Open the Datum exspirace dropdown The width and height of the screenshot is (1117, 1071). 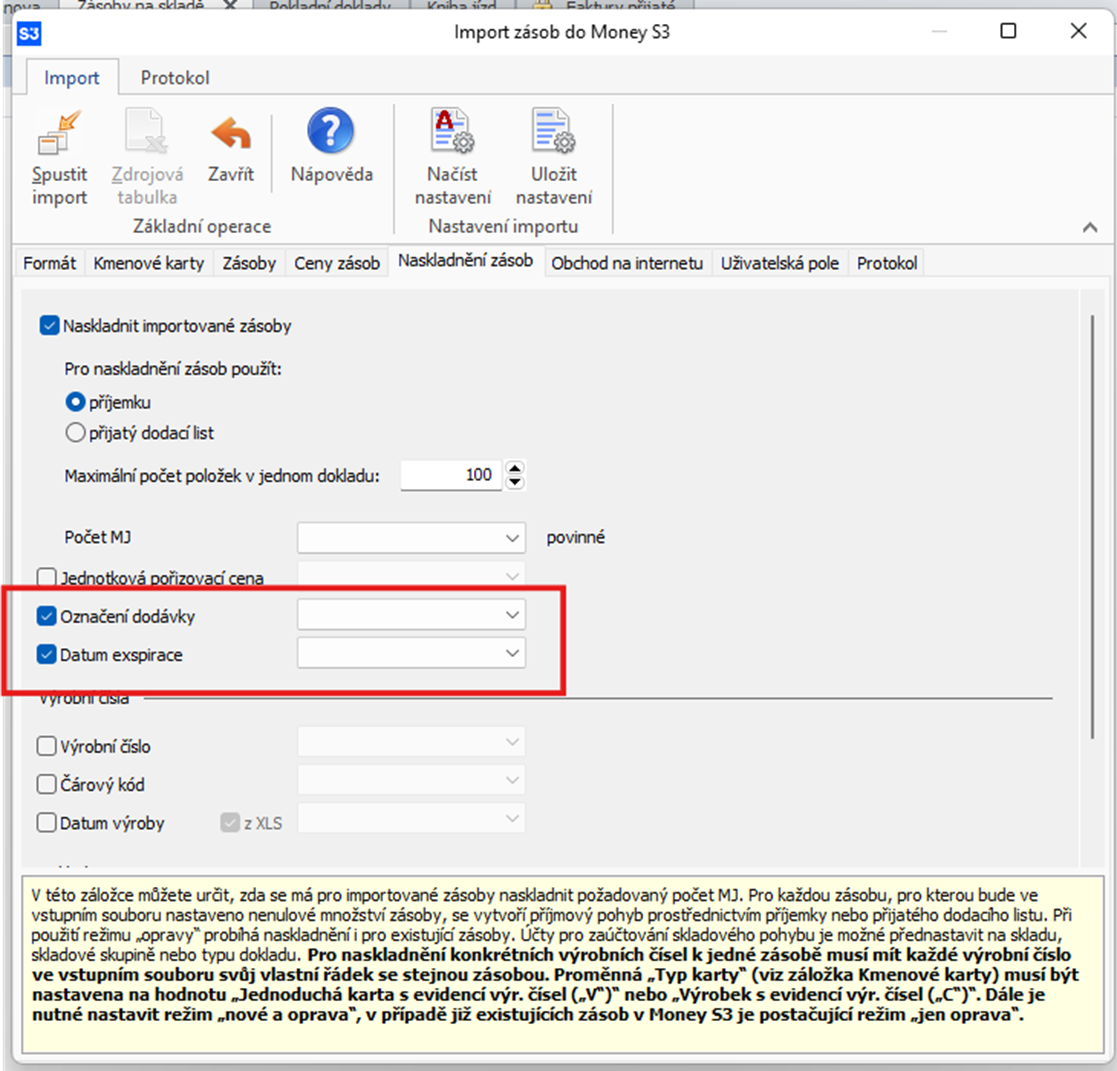411,653
